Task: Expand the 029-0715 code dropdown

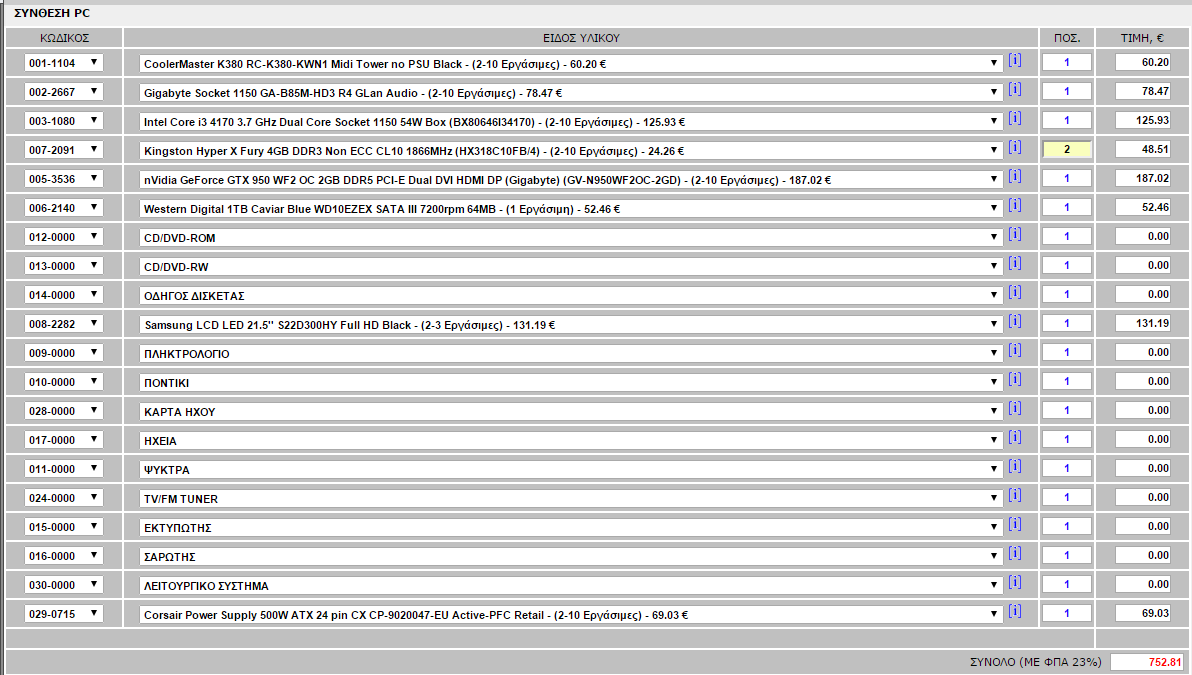Action: 64,613
